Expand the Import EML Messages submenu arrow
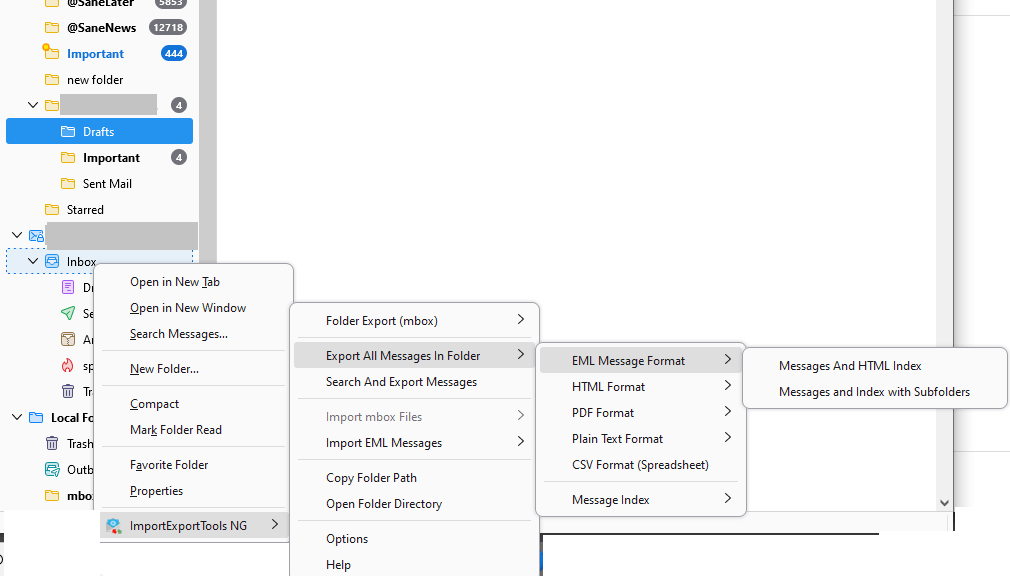 point(520,441)
